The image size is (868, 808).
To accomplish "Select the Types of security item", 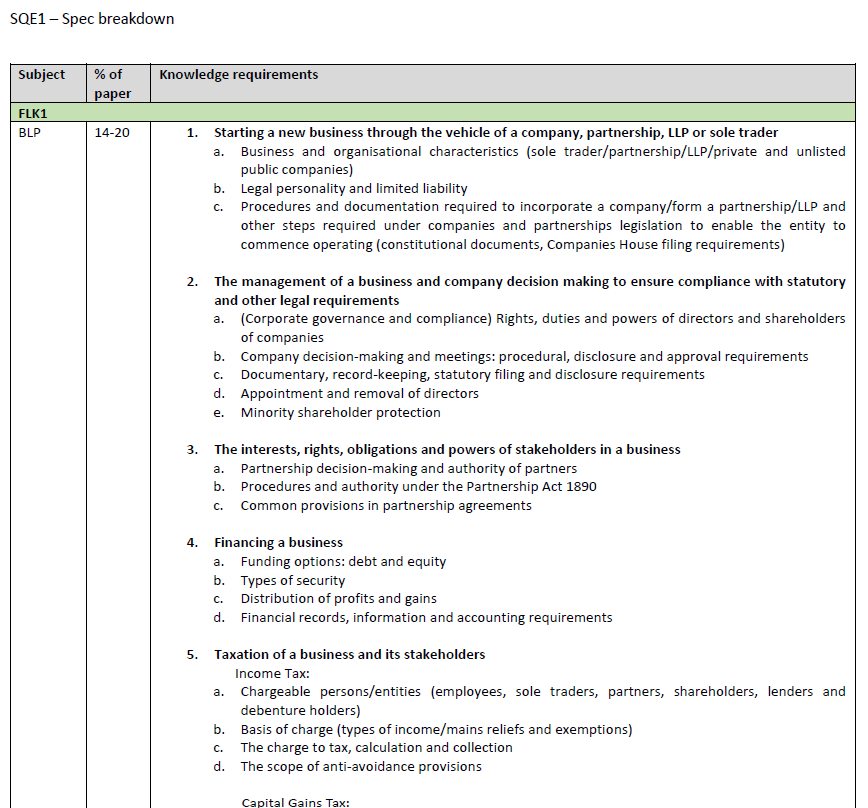I will (x=293, y=581).
